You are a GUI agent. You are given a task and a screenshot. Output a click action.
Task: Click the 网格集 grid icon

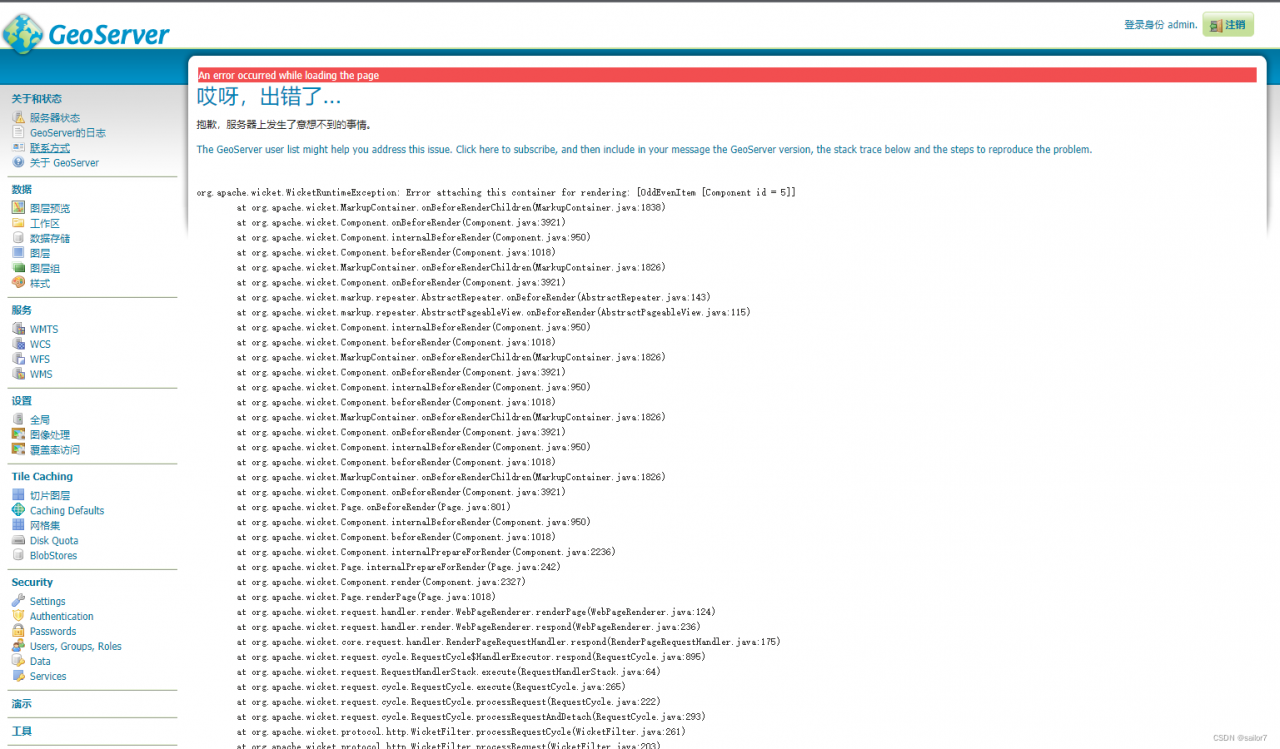18,525
